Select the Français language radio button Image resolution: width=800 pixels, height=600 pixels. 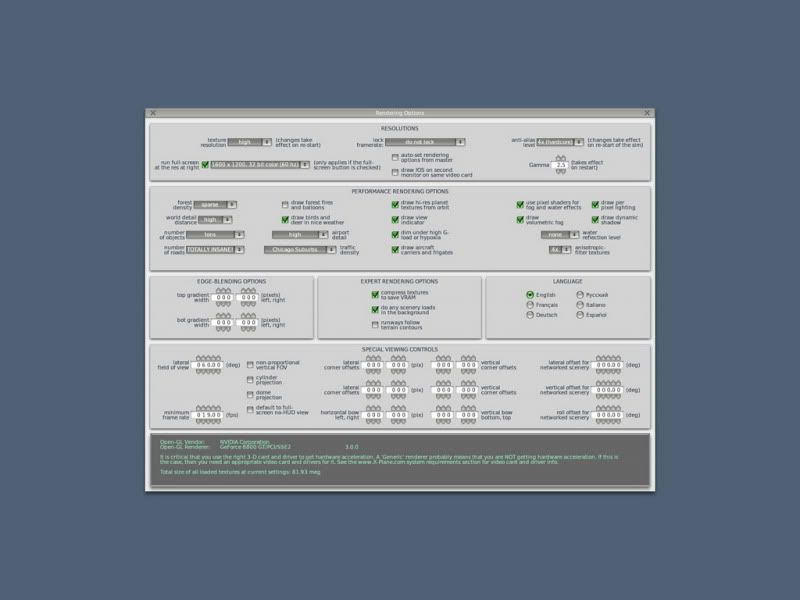click(x=530, y=305)
